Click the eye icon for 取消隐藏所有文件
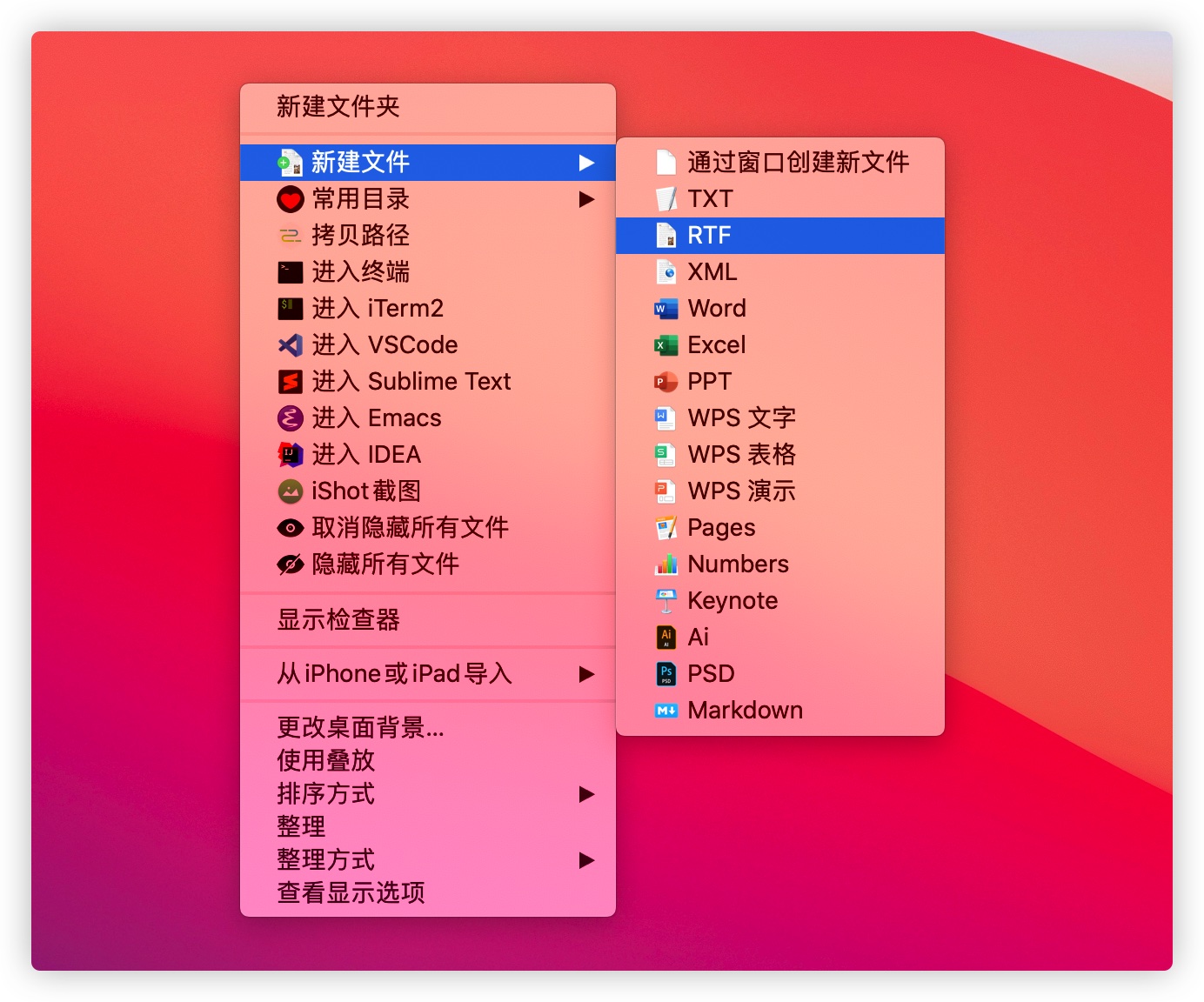The image size is (1204, 1002). (290, 528)
